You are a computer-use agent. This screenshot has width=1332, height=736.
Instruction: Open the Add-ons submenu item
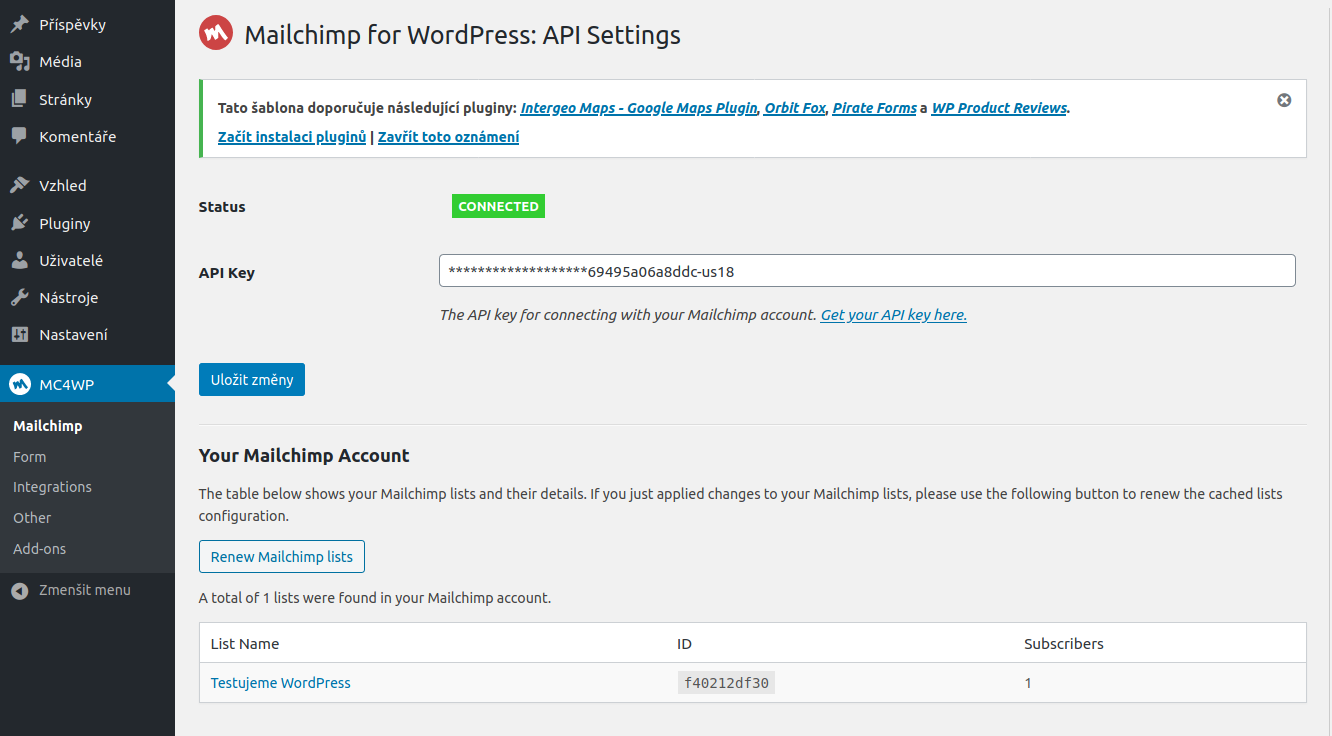point(40,549)
